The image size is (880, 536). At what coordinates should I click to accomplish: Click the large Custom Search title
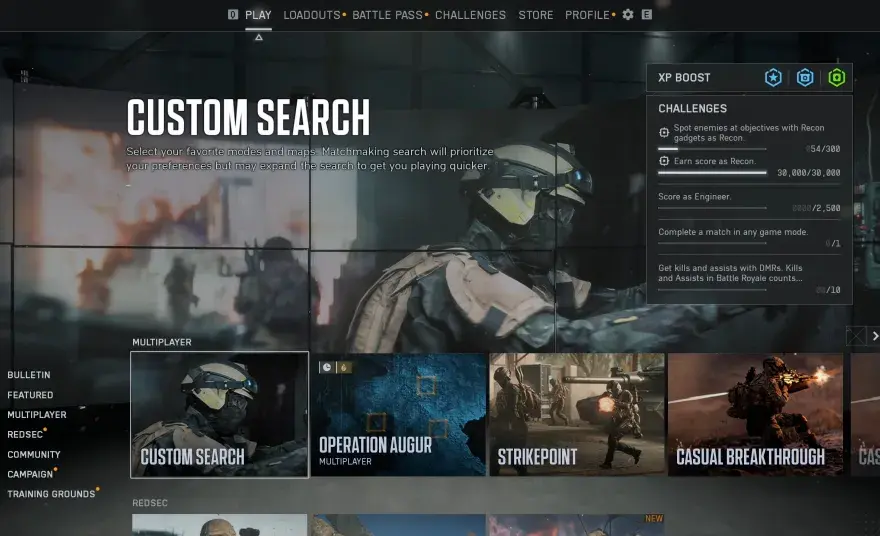248,117
